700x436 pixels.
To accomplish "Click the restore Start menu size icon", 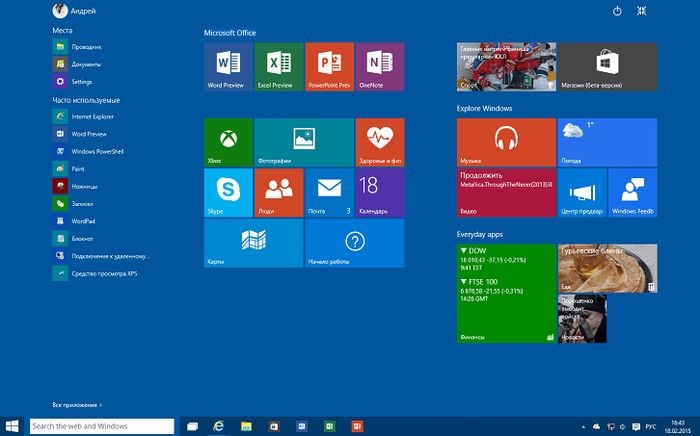I will click(x=642, y=11).
